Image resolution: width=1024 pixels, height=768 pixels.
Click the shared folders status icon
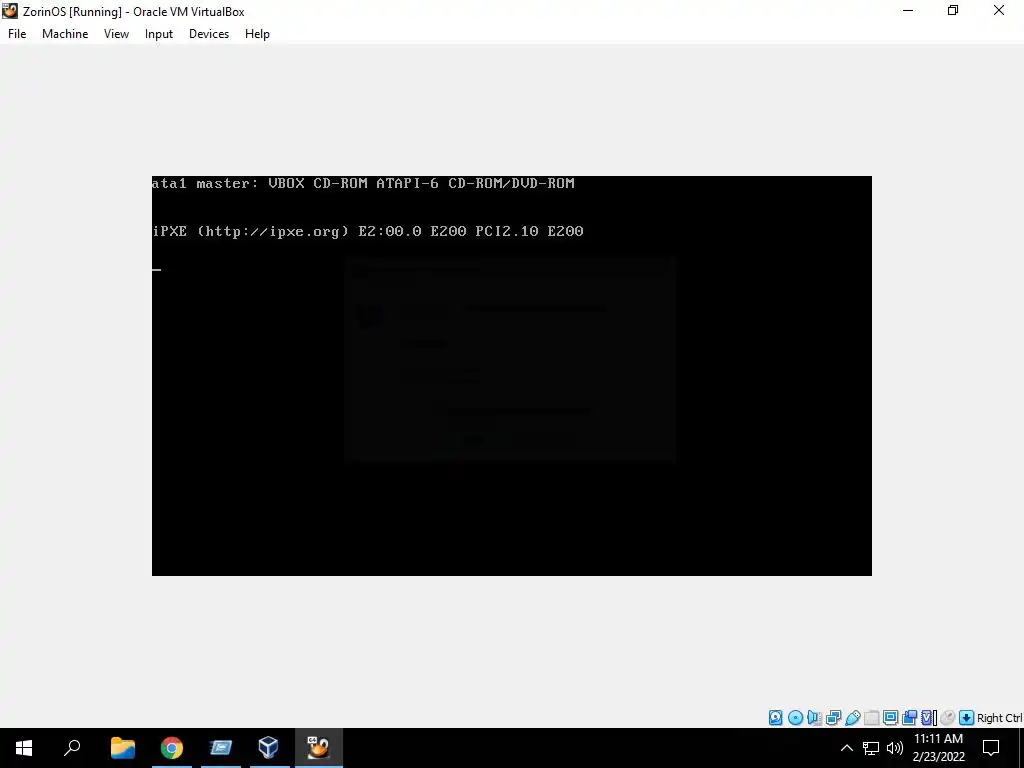(872, 718)
